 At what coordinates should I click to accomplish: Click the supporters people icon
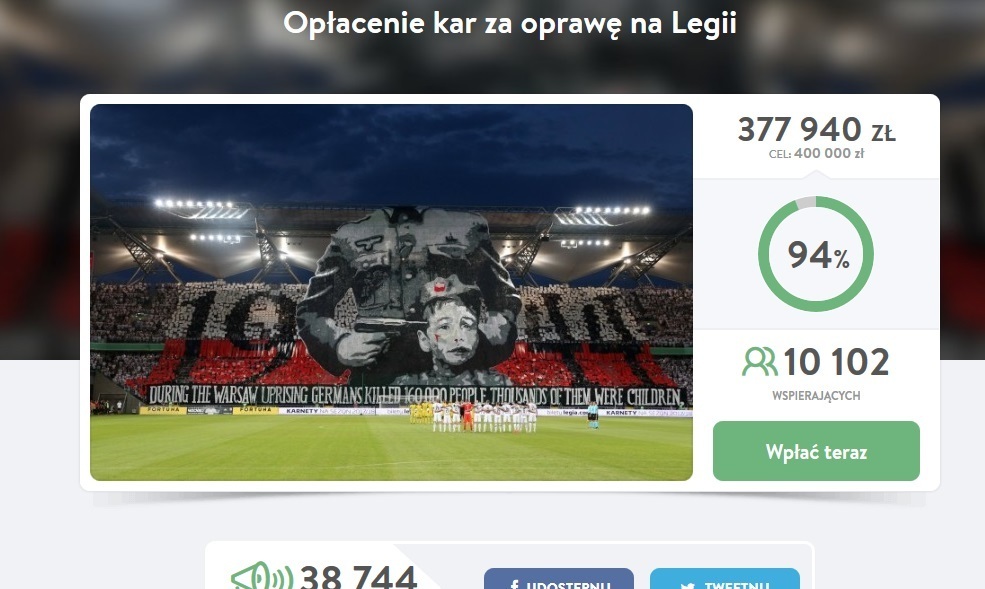point(759,362)
